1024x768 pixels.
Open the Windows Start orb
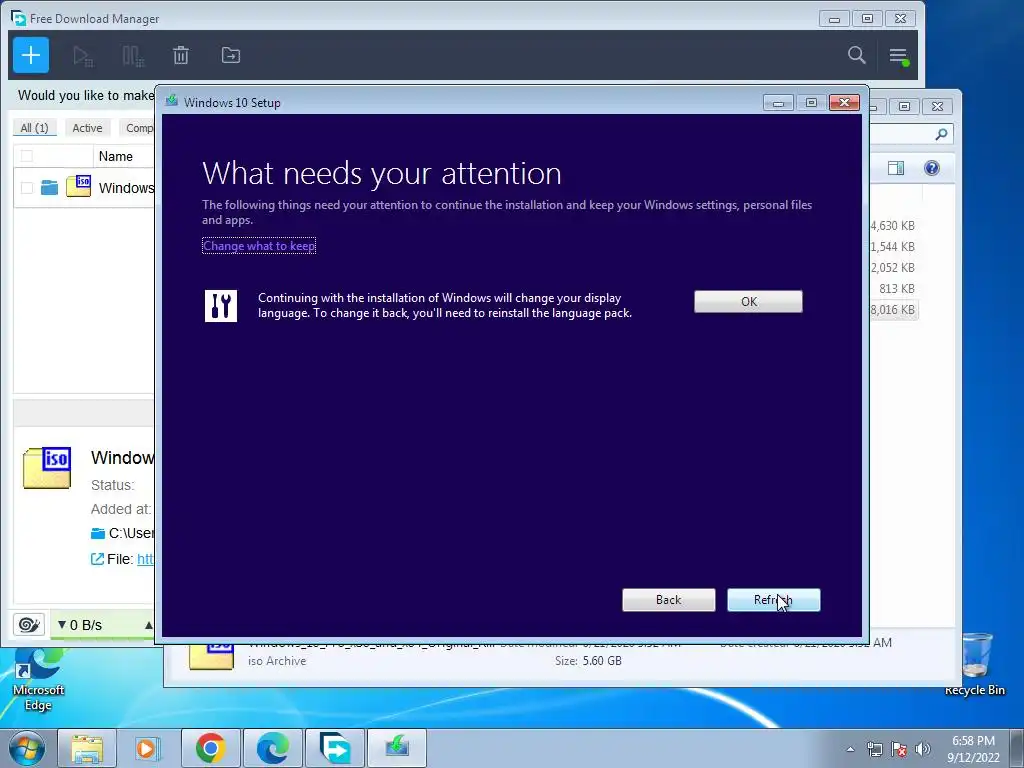pos(27,748)
